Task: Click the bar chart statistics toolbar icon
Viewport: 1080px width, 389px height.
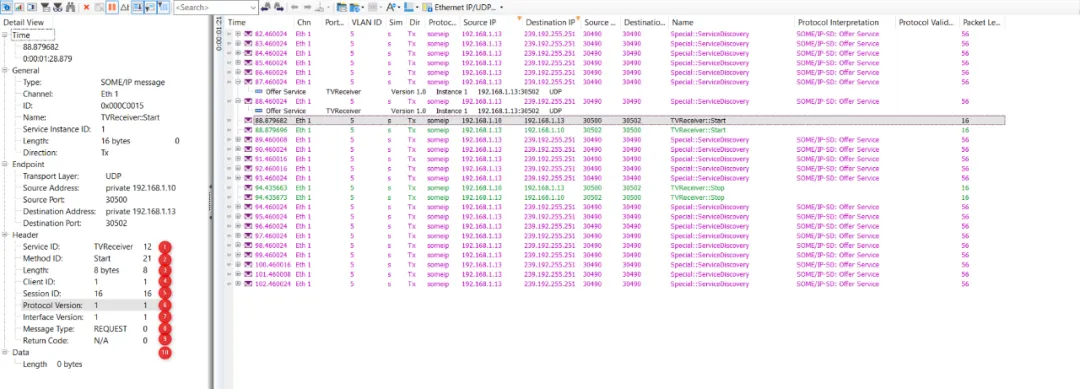Action: tap(19, 7)
